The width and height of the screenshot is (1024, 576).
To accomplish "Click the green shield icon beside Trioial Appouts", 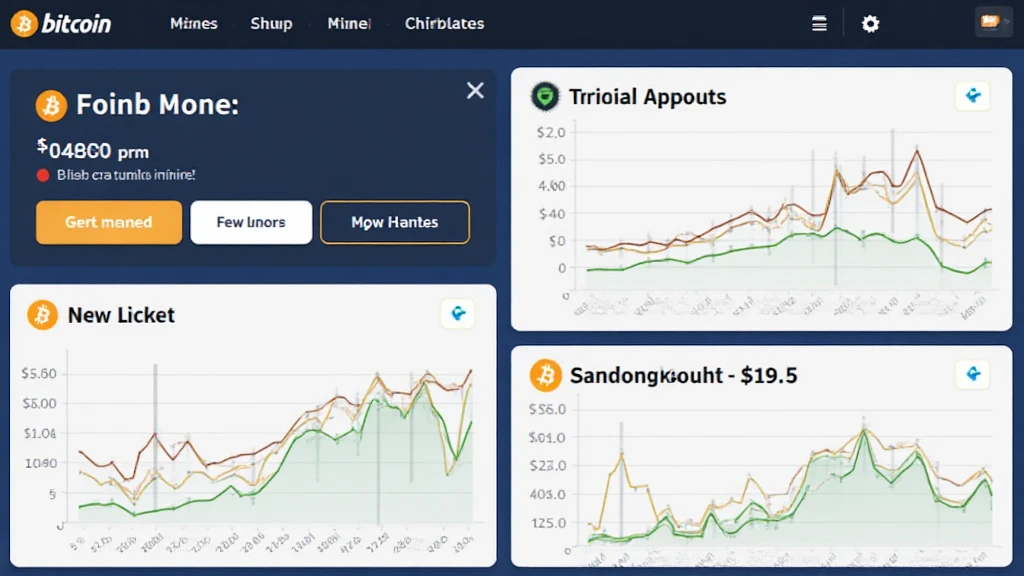I will (543, 97).
